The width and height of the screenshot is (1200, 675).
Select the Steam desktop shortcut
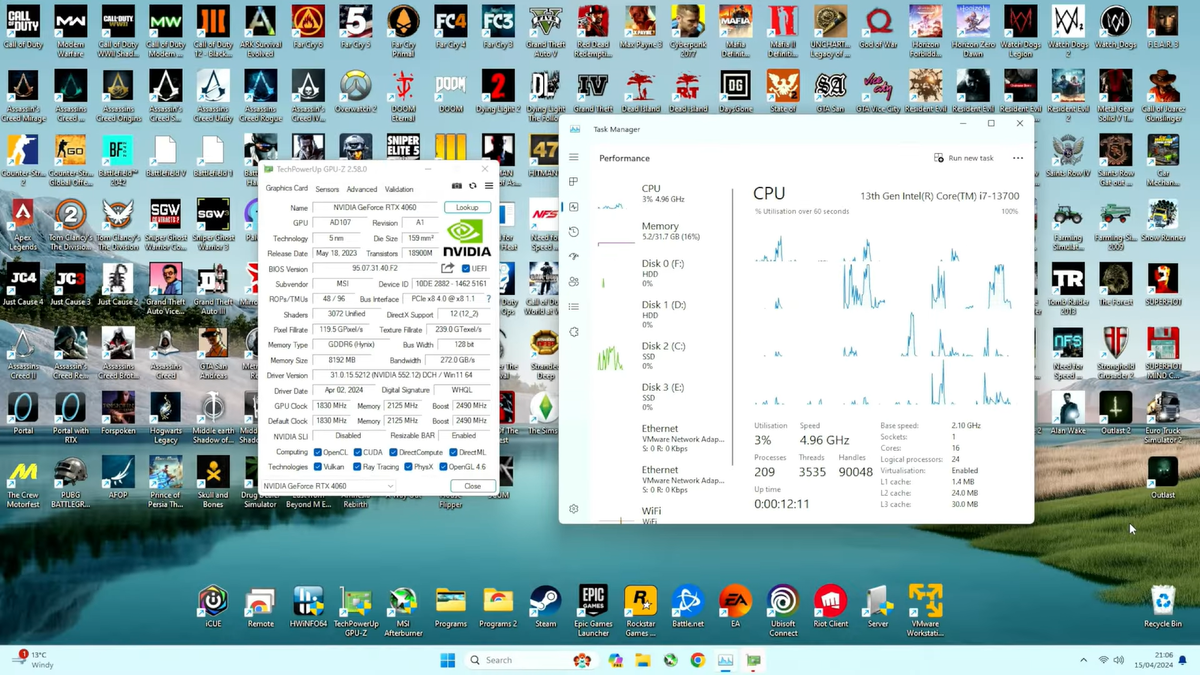[545, 606]
